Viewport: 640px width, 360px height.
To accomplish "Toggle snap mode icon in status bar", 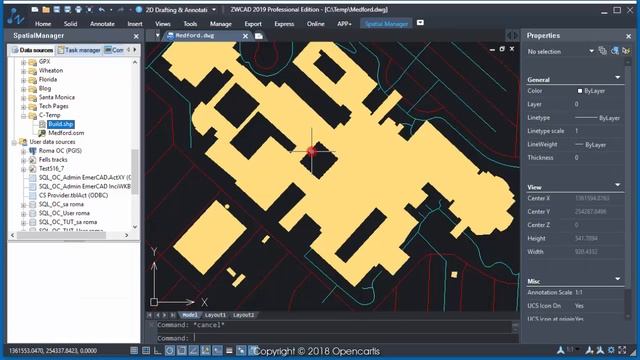I will coord(134,351).
